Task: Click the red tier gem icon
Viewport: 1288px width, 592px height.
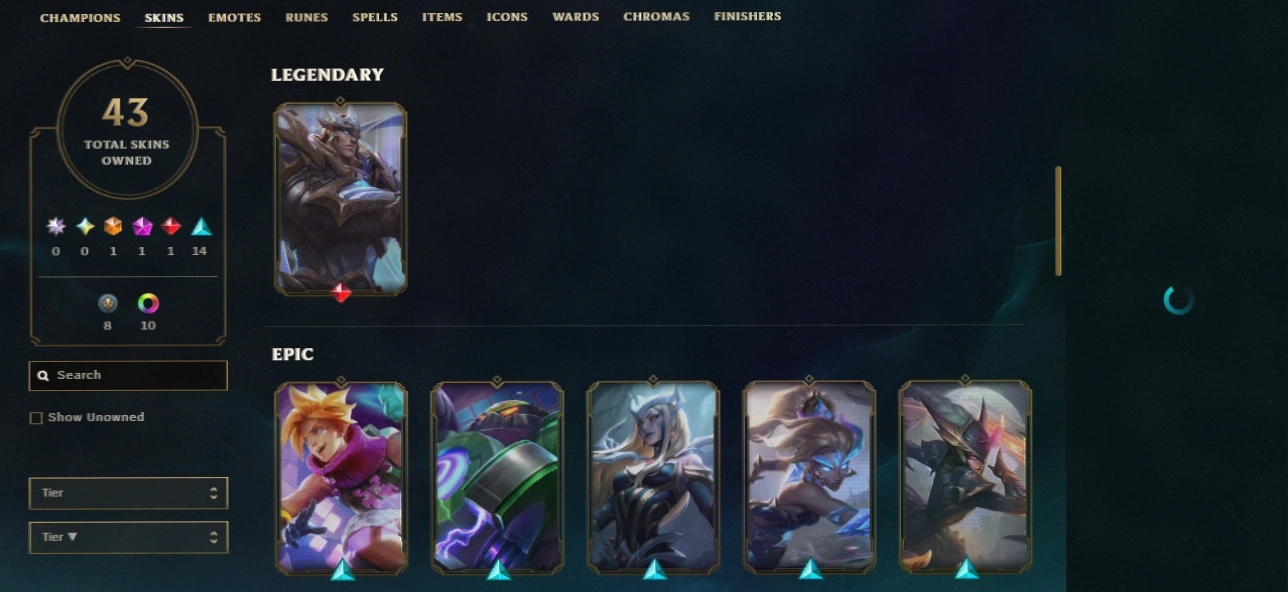Action: (x=171, y=226)
